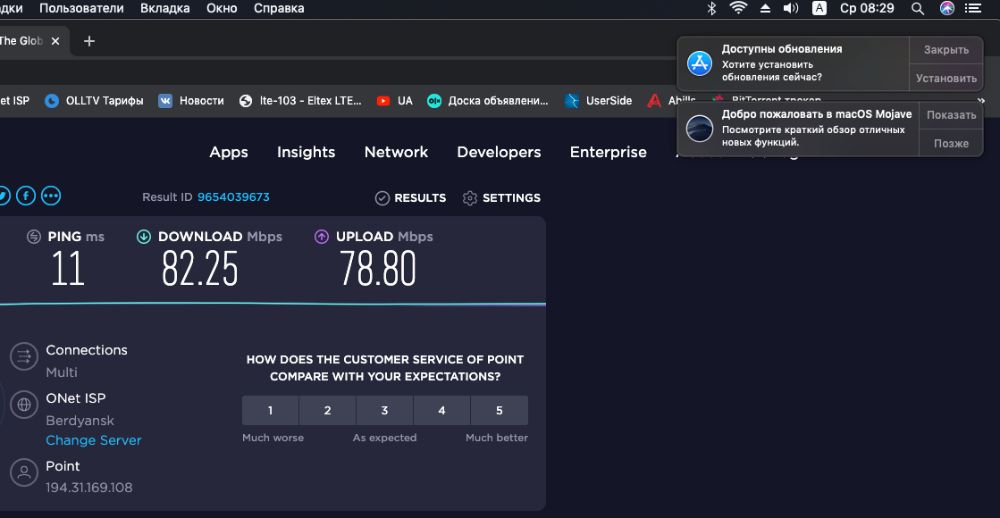1000x518 pixels.
Task: Click the upload value 78.80
Action: [378, 269]
